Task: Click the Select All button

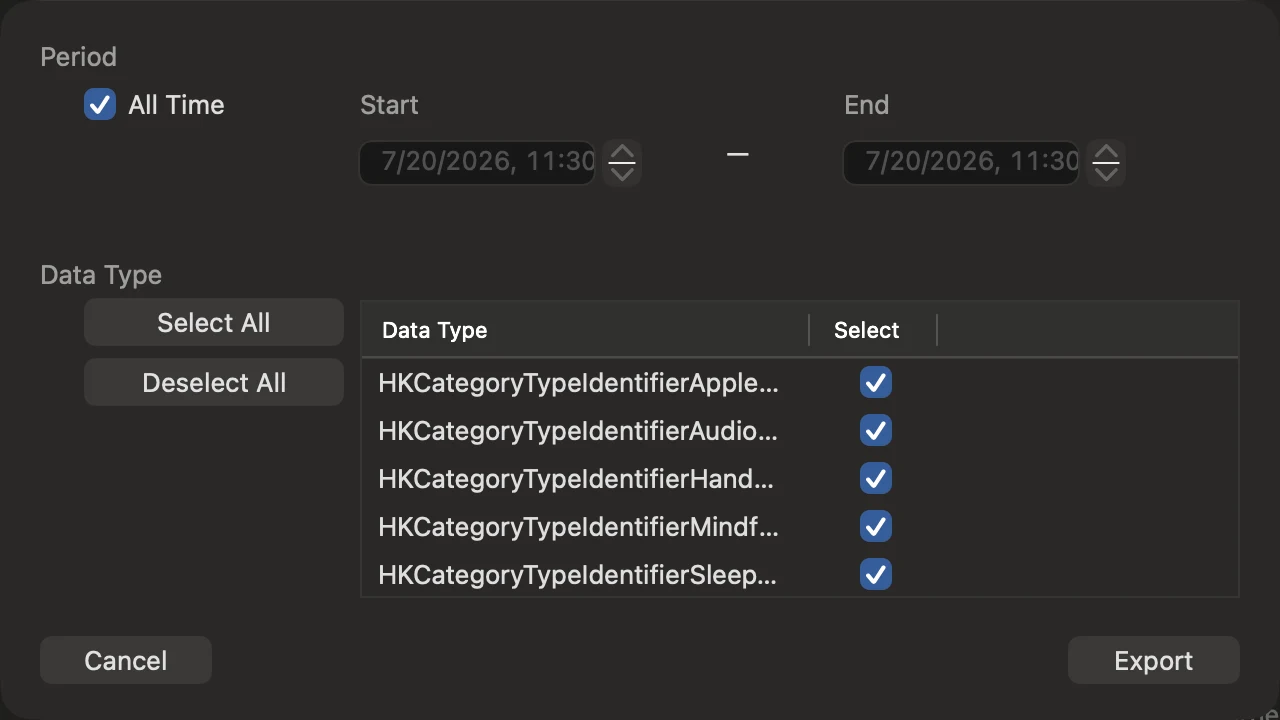Action: tap(214, 323)
